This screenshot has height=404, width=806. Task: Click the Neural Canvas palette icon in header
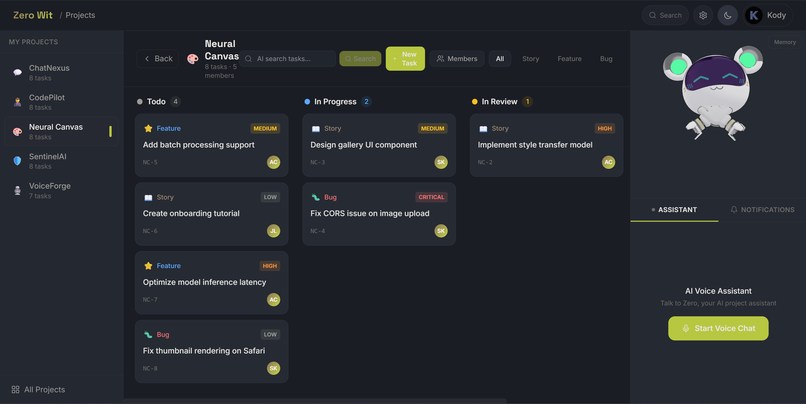point(193,59)
